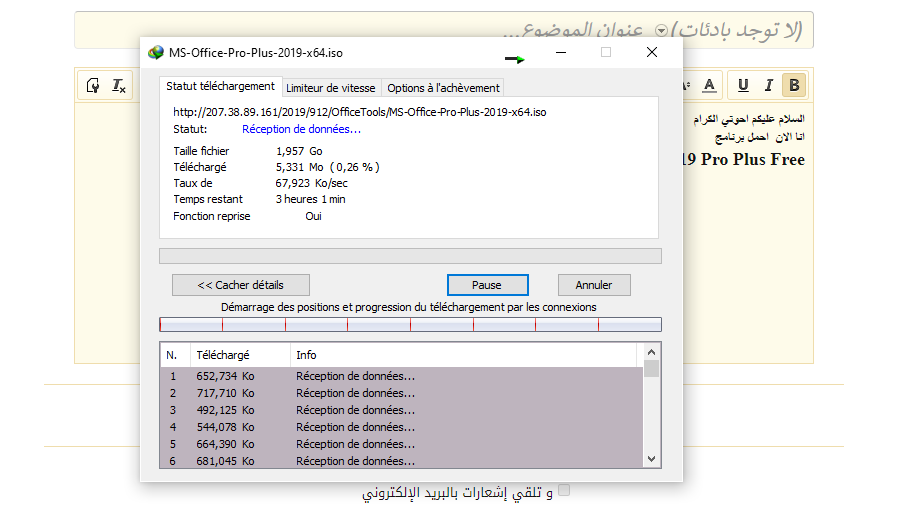The height and width of the screenshot is (519, 917).
Task: Click remaining time 3 heures 1 min
Action: pos(311,200)
